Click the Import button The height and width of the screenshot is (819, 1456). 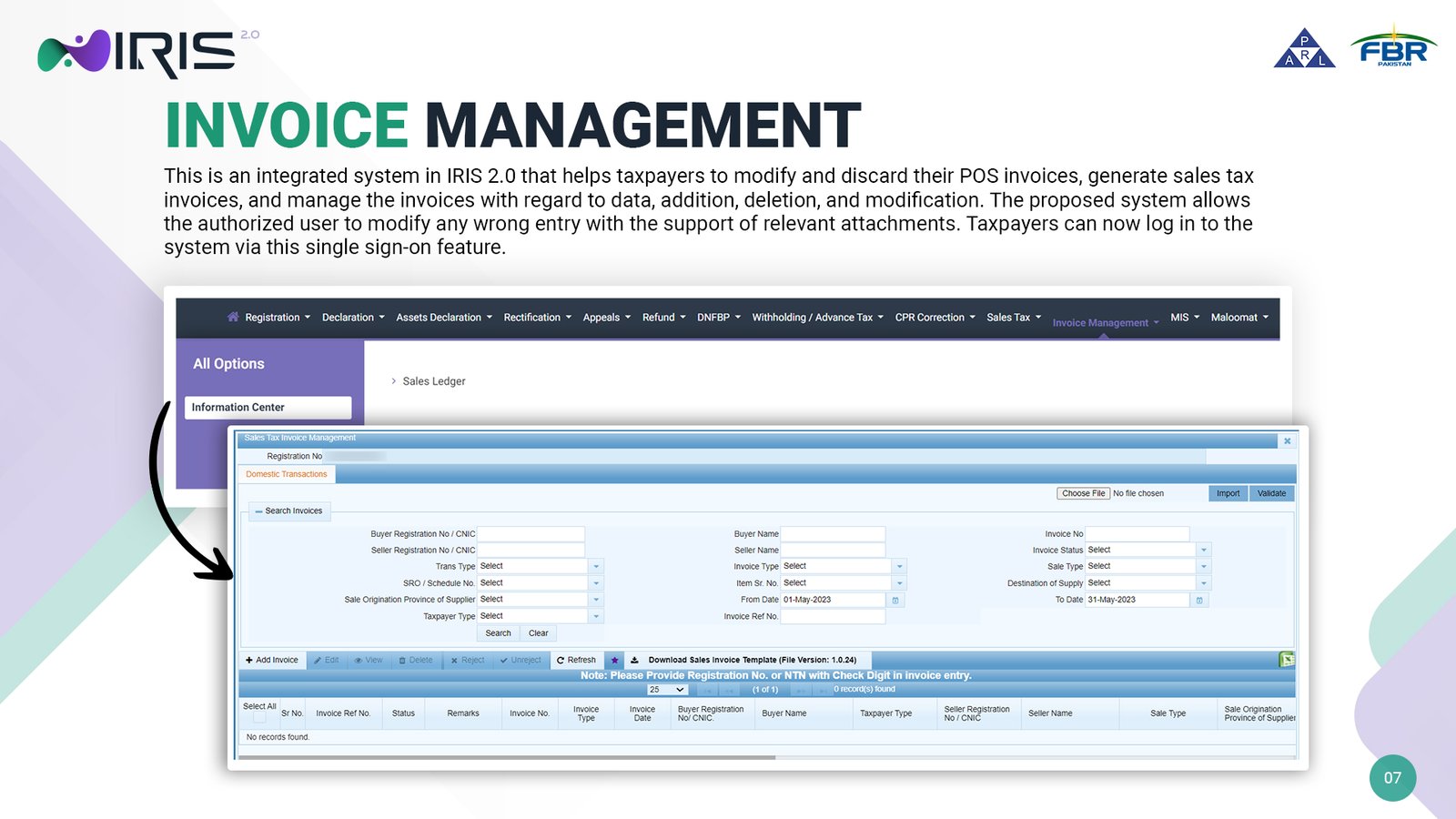click(x=1228, y=493)
